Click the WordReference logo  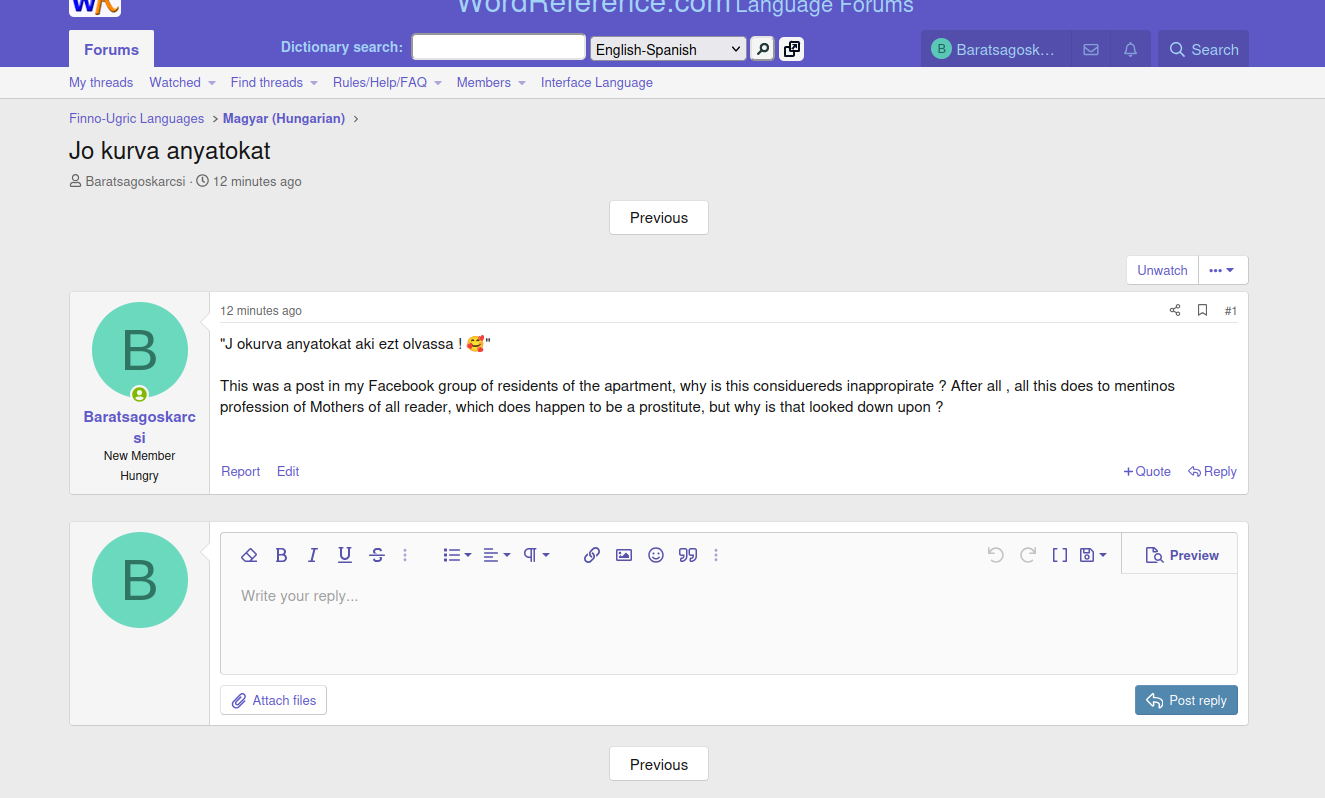pyautogui.click(x=95, y=7)
